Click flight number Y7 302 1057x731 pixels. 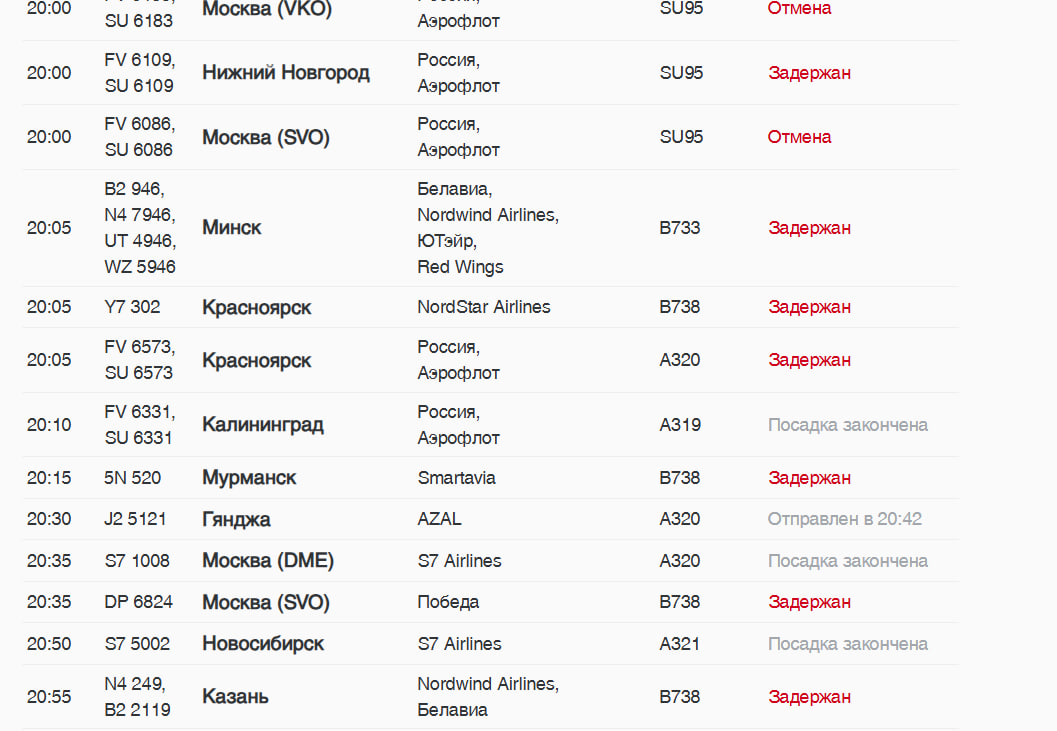(132, 307)
